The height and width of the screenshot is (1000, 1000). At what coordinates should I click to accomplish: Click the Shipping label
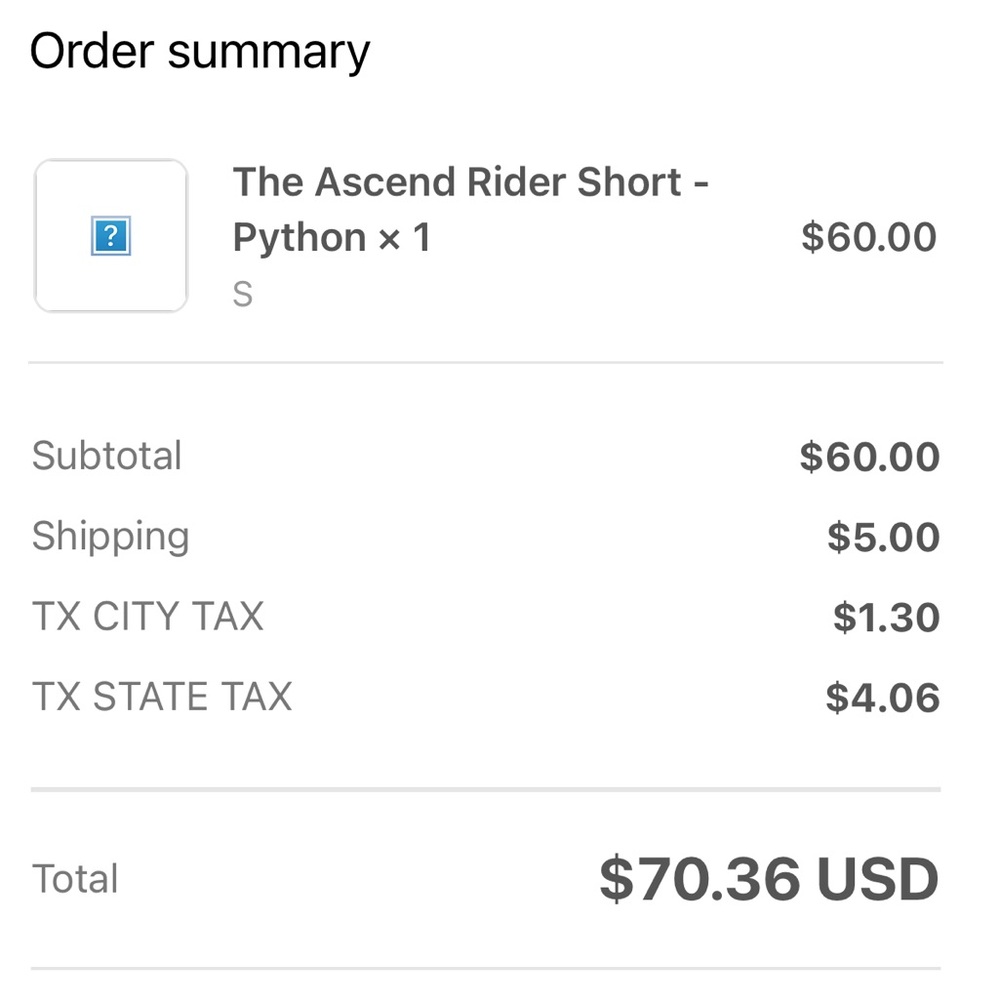(110, 536)
